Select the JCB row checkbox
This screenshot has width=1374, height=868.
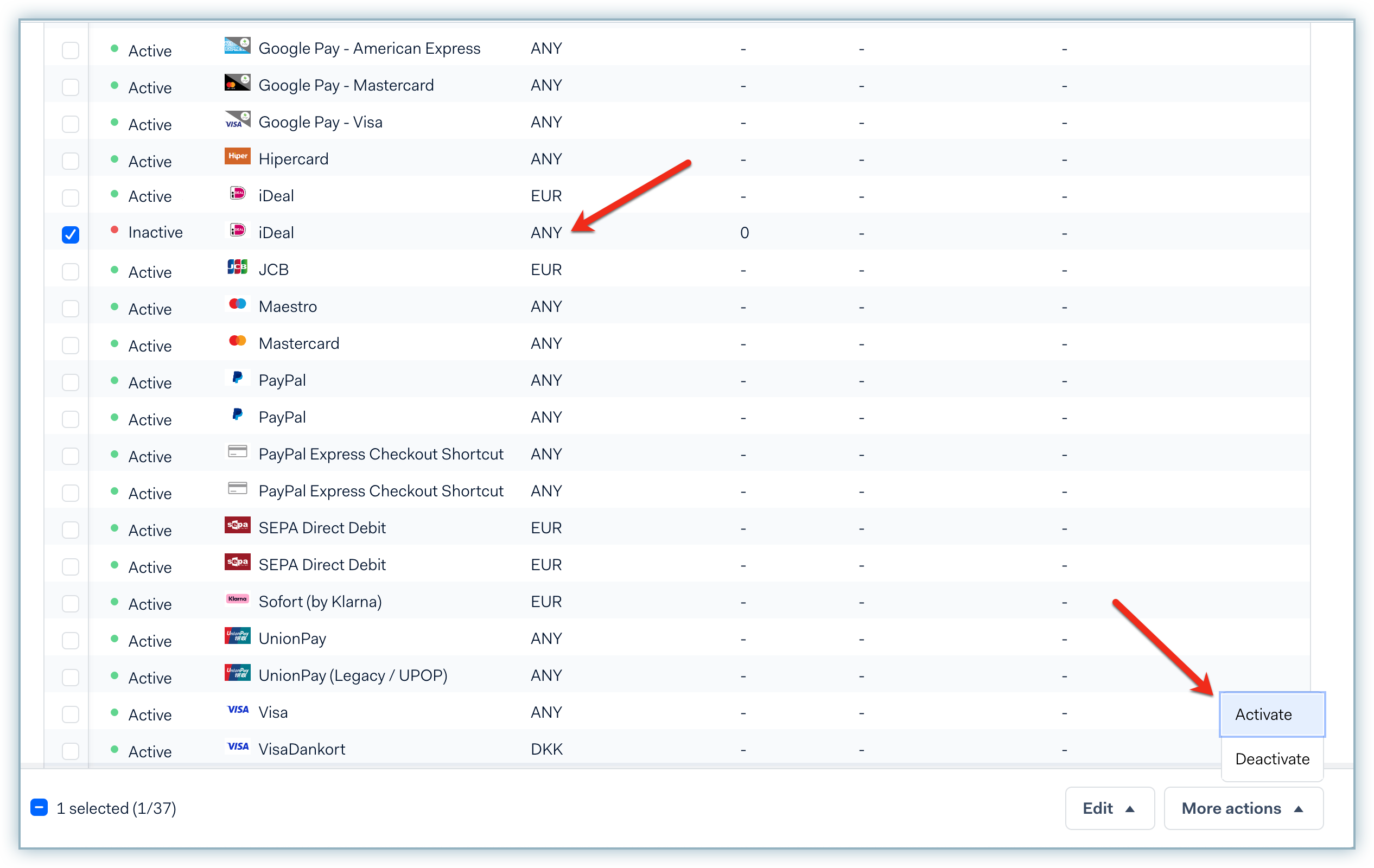pyautogui.click(x=71, y=271)
